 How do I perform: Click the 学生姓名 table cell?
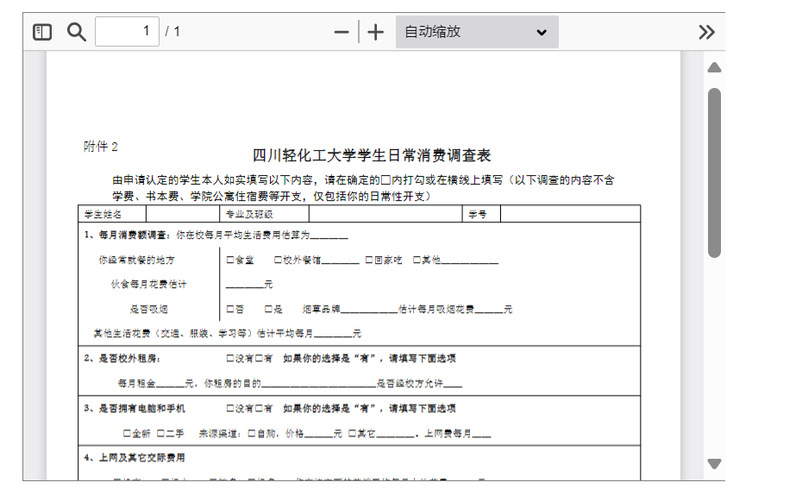pos(112,214)
